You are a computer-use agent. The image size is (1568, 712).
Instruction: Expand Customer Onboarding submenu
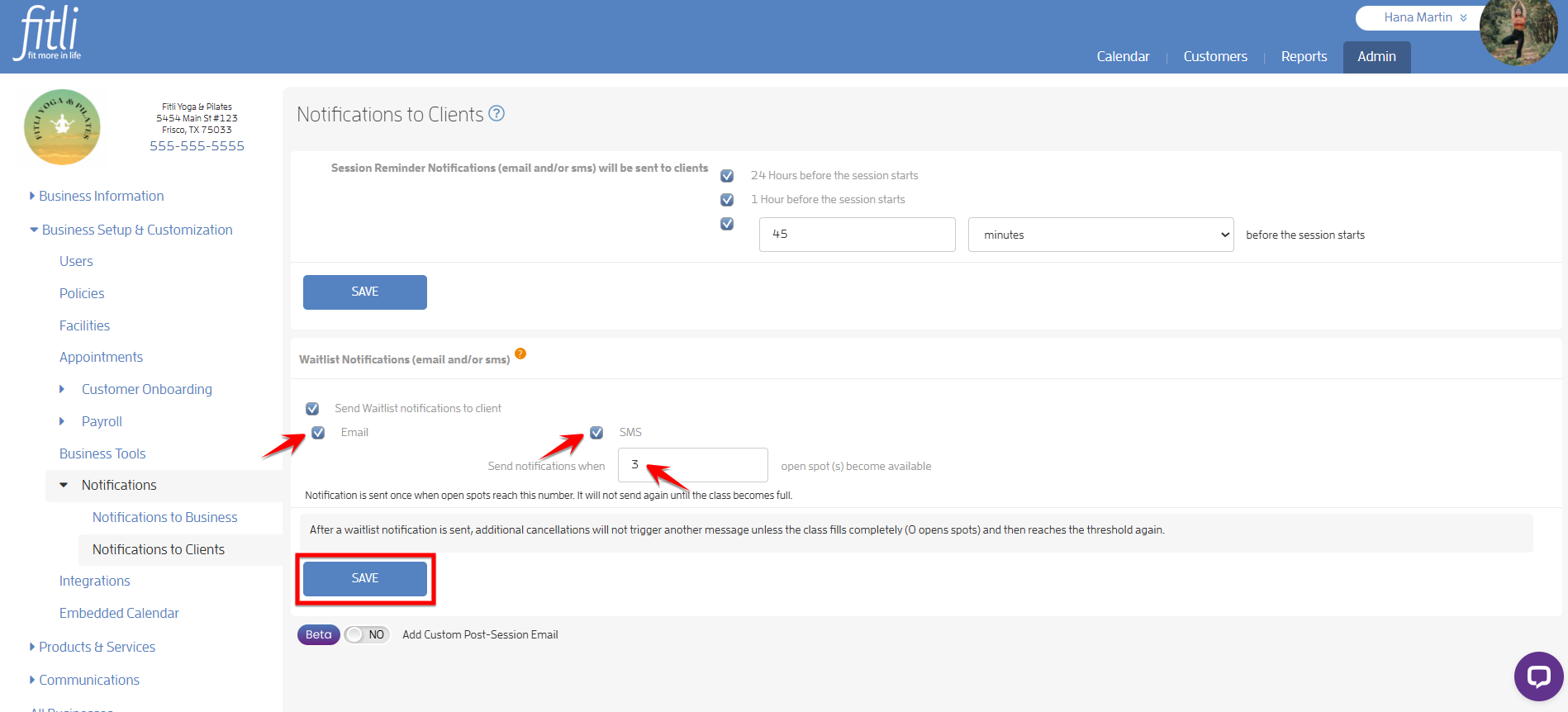pos(136,389)
